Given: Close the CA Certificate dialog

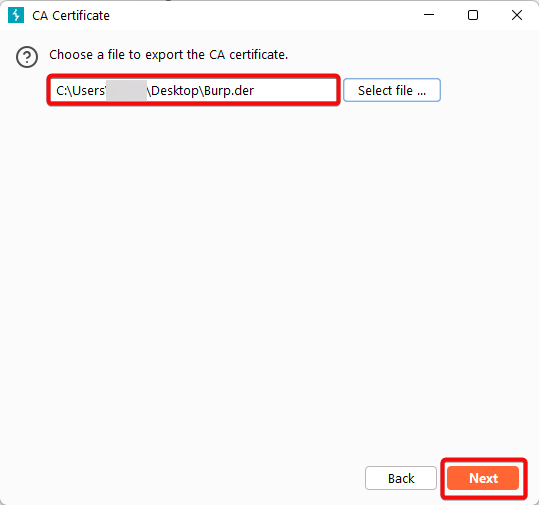Looking at the screenshot, I should tap(517, 15).
